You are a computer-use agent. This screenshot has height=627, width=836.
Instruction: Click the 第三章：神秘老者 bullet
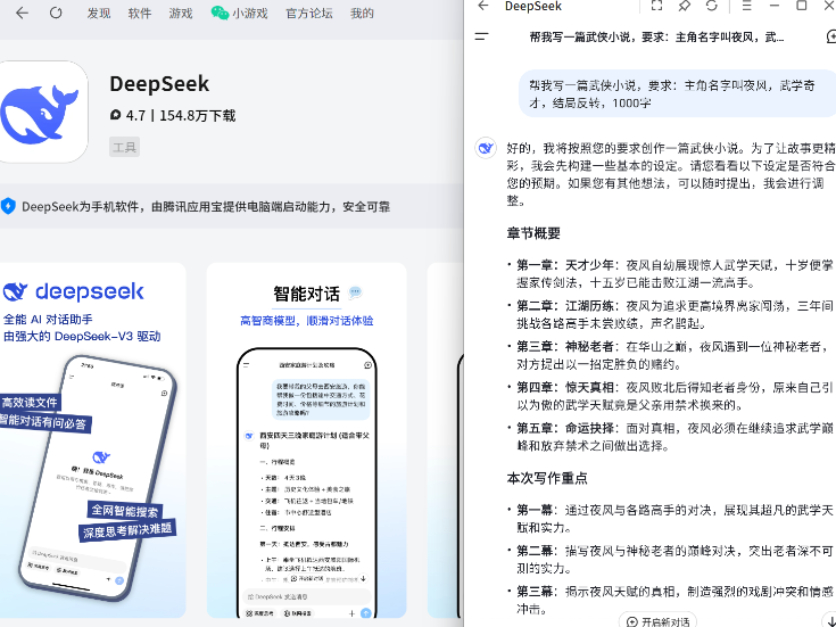pyautogui.click(x=674, y=356)
